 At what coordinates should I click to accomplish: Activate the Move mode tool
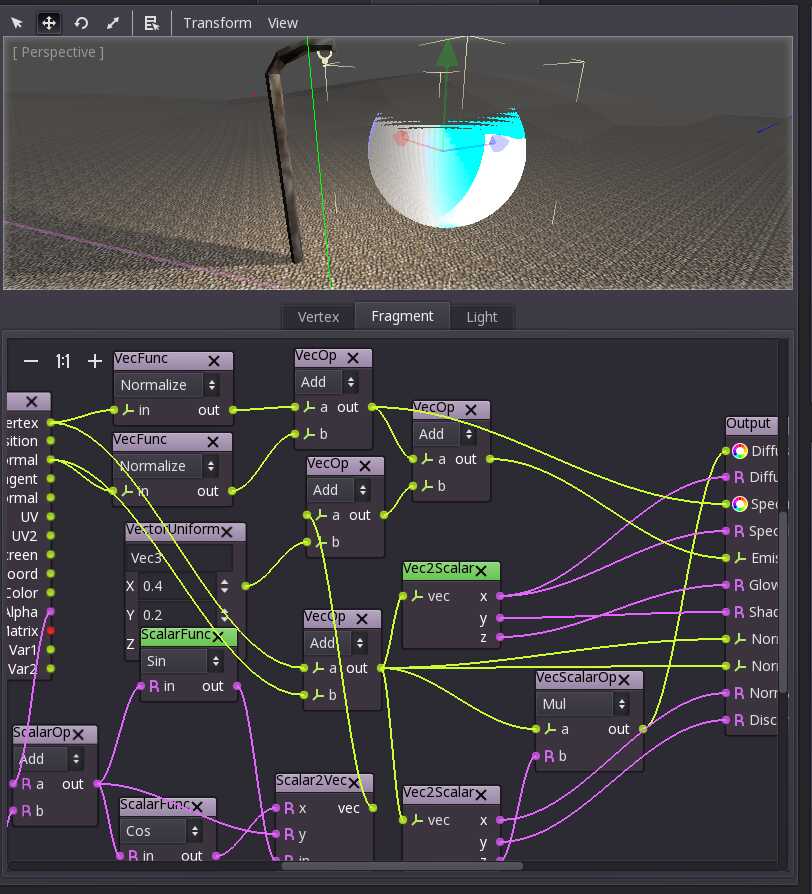pos(49,23)
